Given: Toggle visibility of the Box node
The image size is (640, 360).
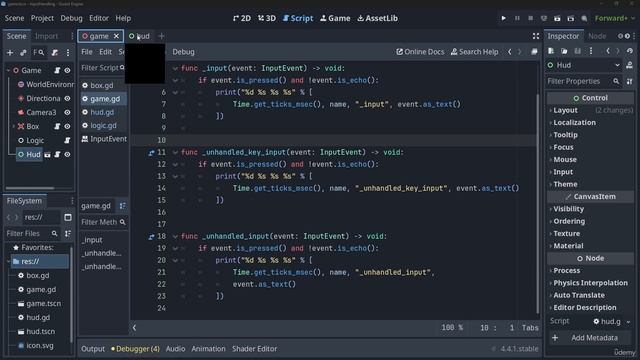Looking at the screenshot, I should (67, 127).
